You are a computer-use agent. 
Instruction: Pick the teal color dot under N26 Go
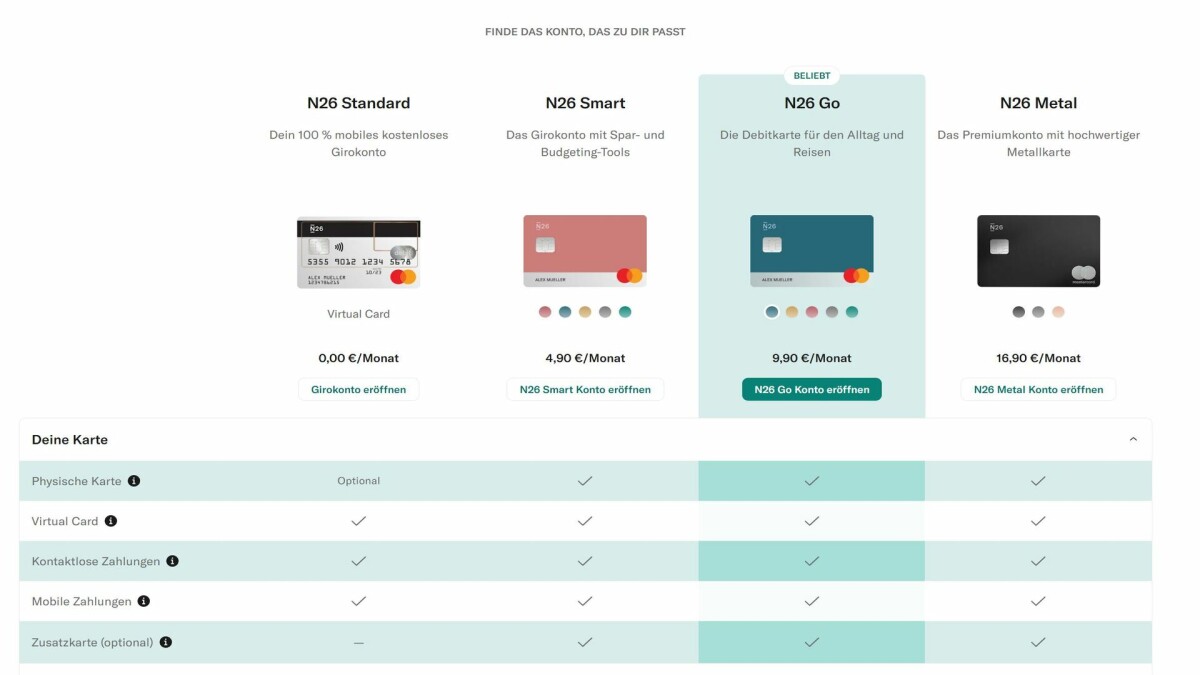click(852, 312)
